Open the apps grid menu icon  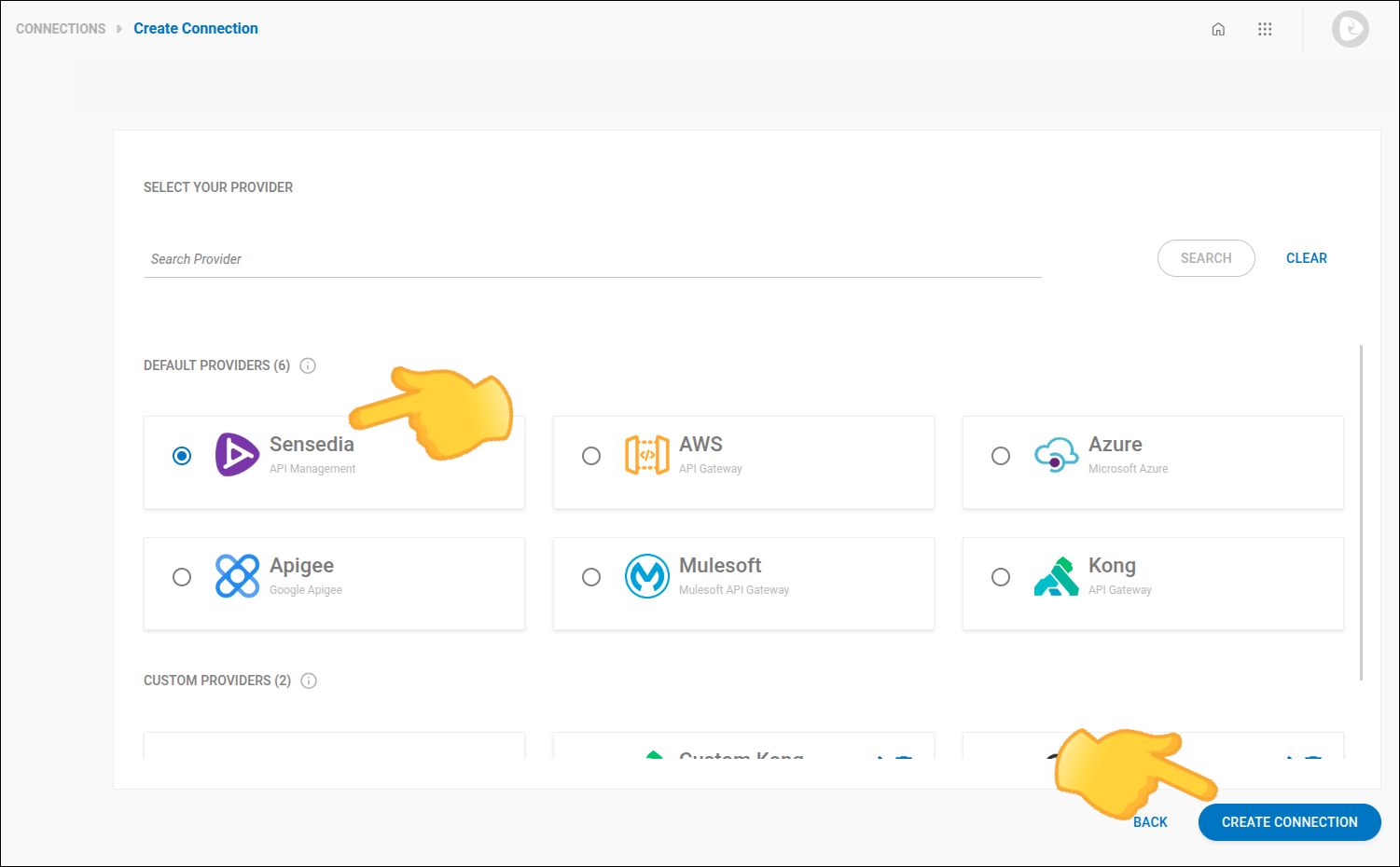[1265, 29]
